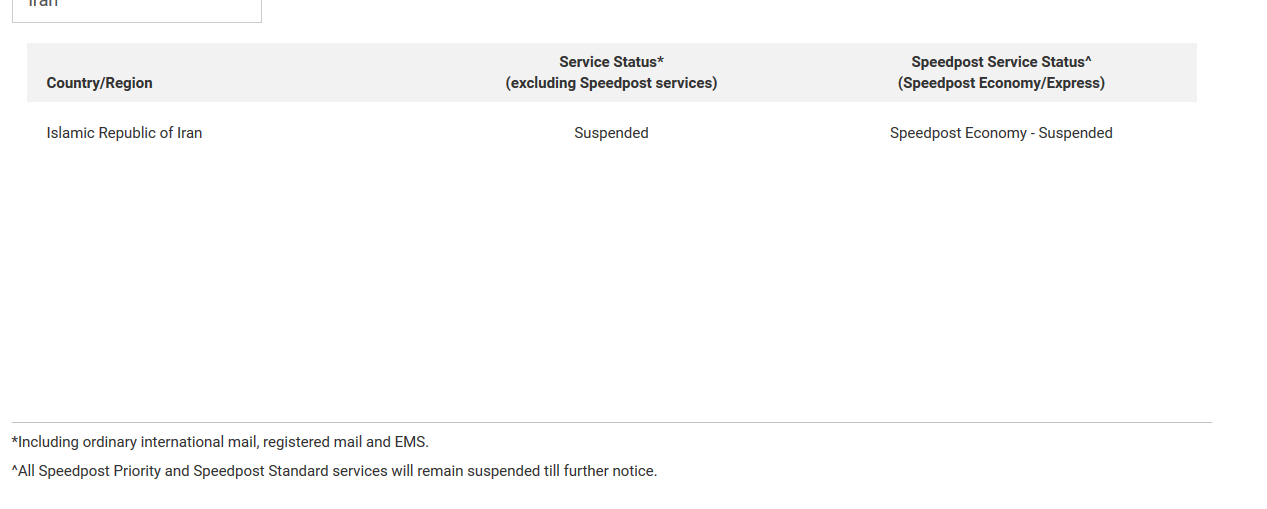Viewport: 1267px width, 509px height.
Task: Click the search field containing Iran
Action: [x=137, y=8]
